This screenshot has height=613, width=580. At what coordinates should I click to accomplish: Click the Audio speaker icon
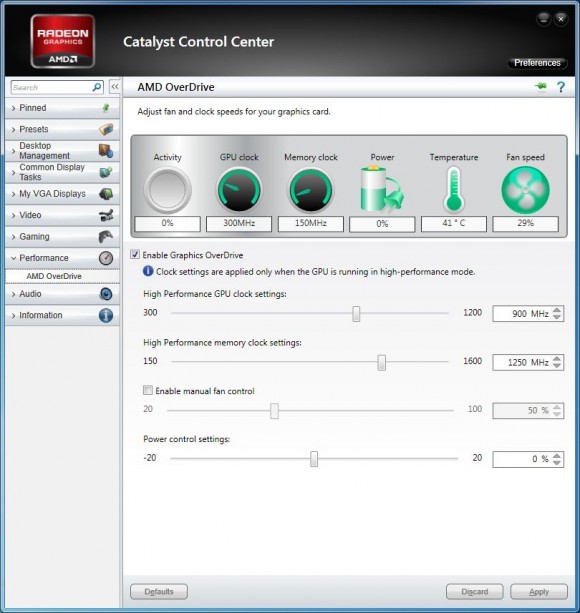pos(106,294)
